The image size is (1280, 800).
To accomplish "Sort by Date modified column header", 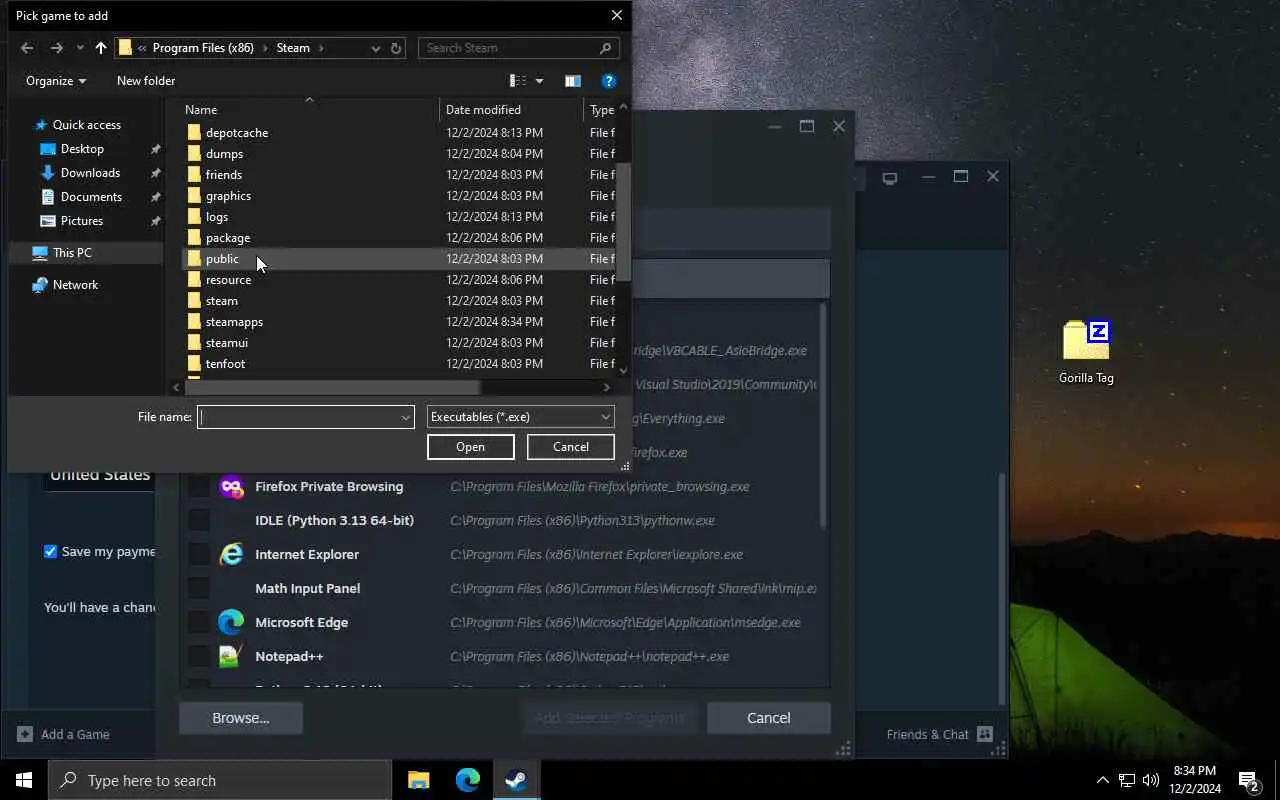I will (x=511, y=110).
